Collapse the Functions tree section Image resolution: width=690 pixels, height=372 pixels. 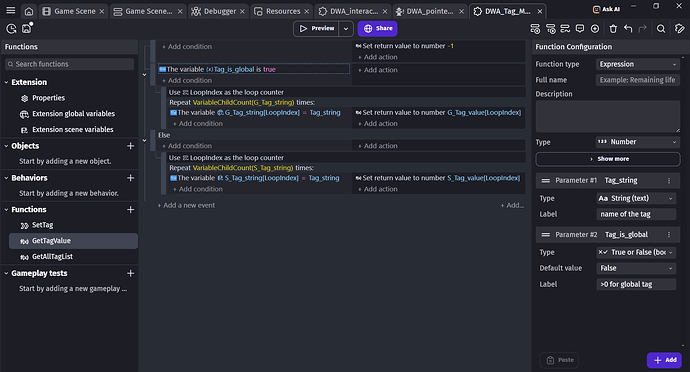click(6, 210)
